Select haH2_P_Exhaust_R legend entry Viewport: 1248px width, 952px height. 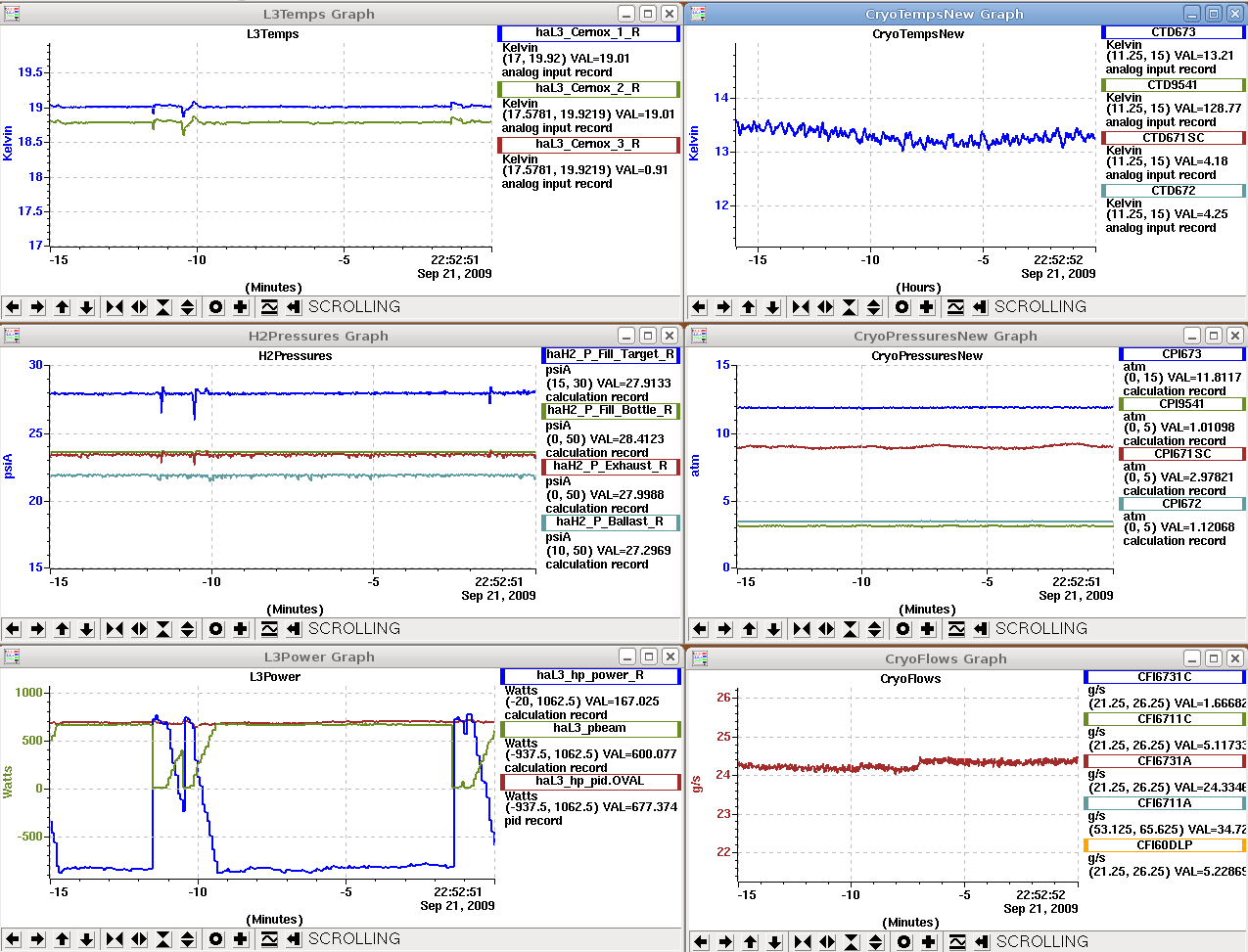(611, 466)
